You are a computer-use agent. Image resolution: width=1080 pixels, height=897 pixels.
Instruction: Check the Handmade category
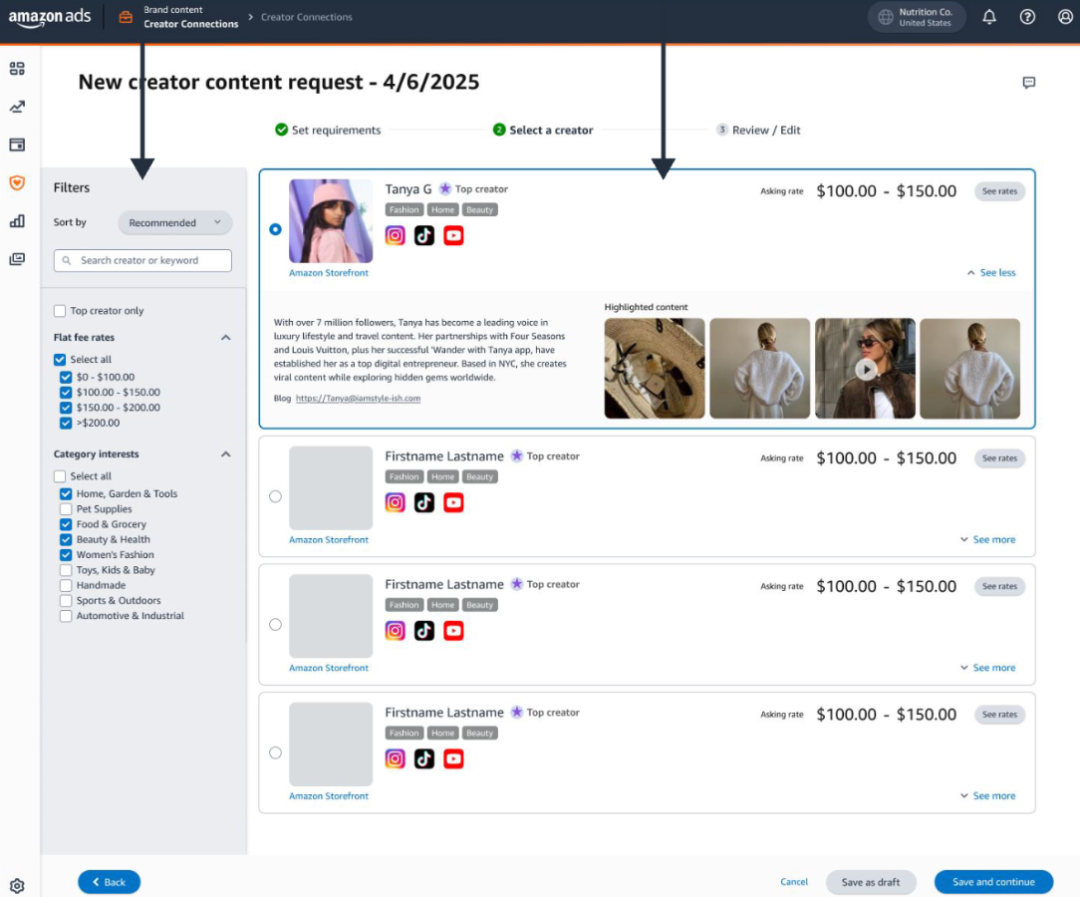point(65,586)
